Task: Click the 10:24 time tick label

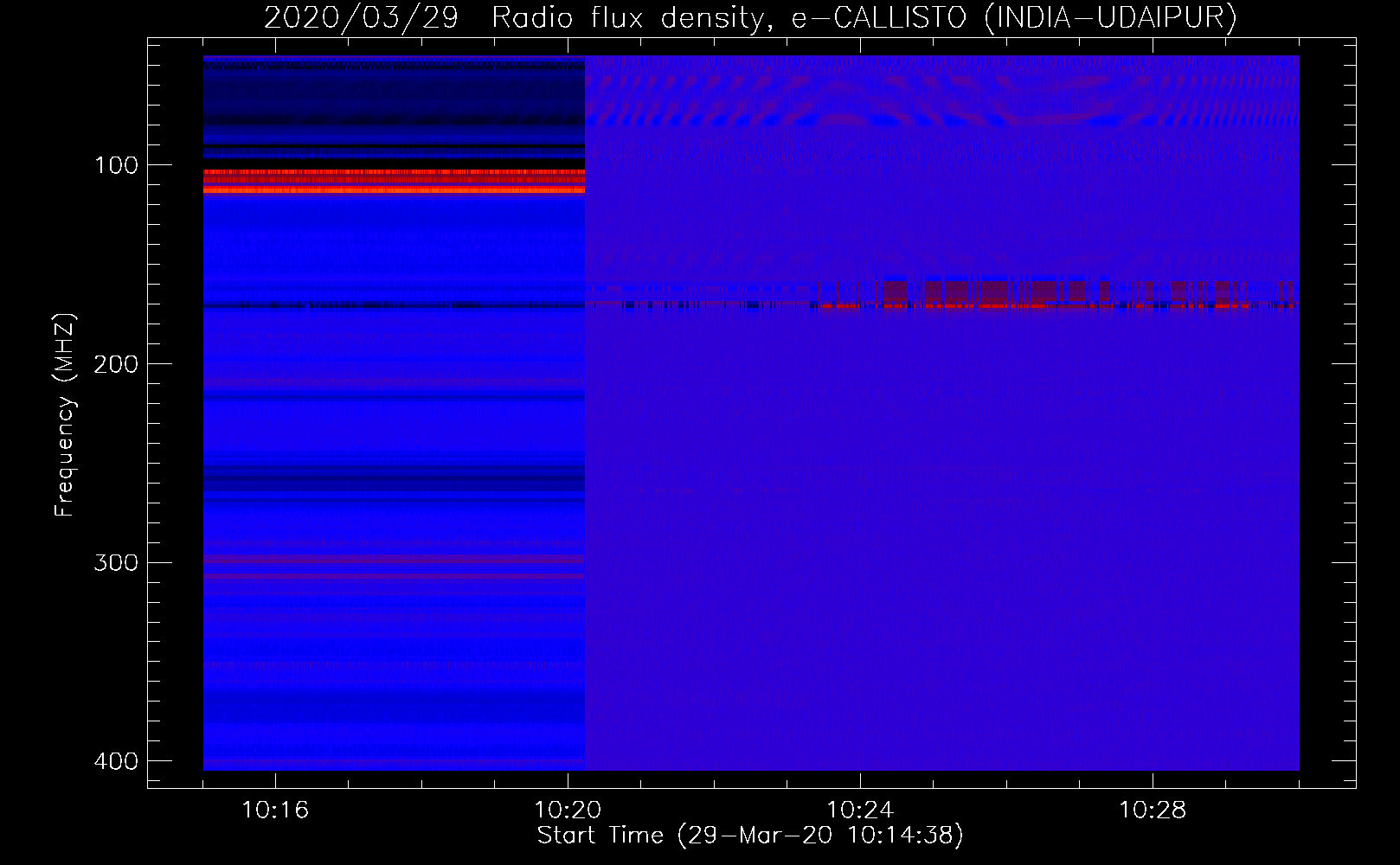Action: 860,811
